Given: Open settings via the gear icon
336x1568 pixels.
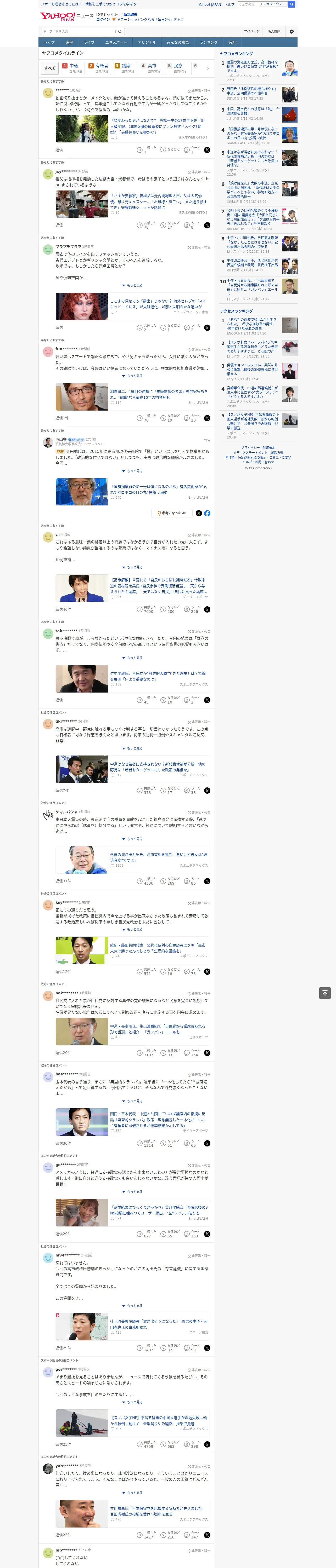Looking at the screenshot, I should click(292, 32).
